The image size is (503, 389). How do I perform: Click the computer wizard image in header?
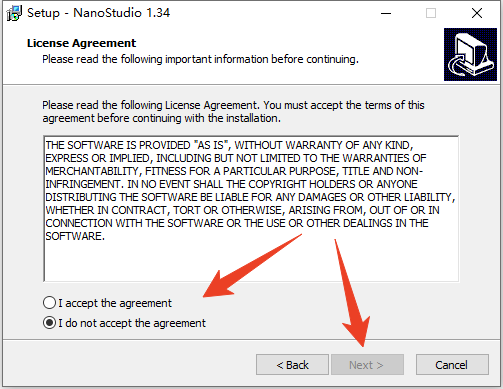470,54
